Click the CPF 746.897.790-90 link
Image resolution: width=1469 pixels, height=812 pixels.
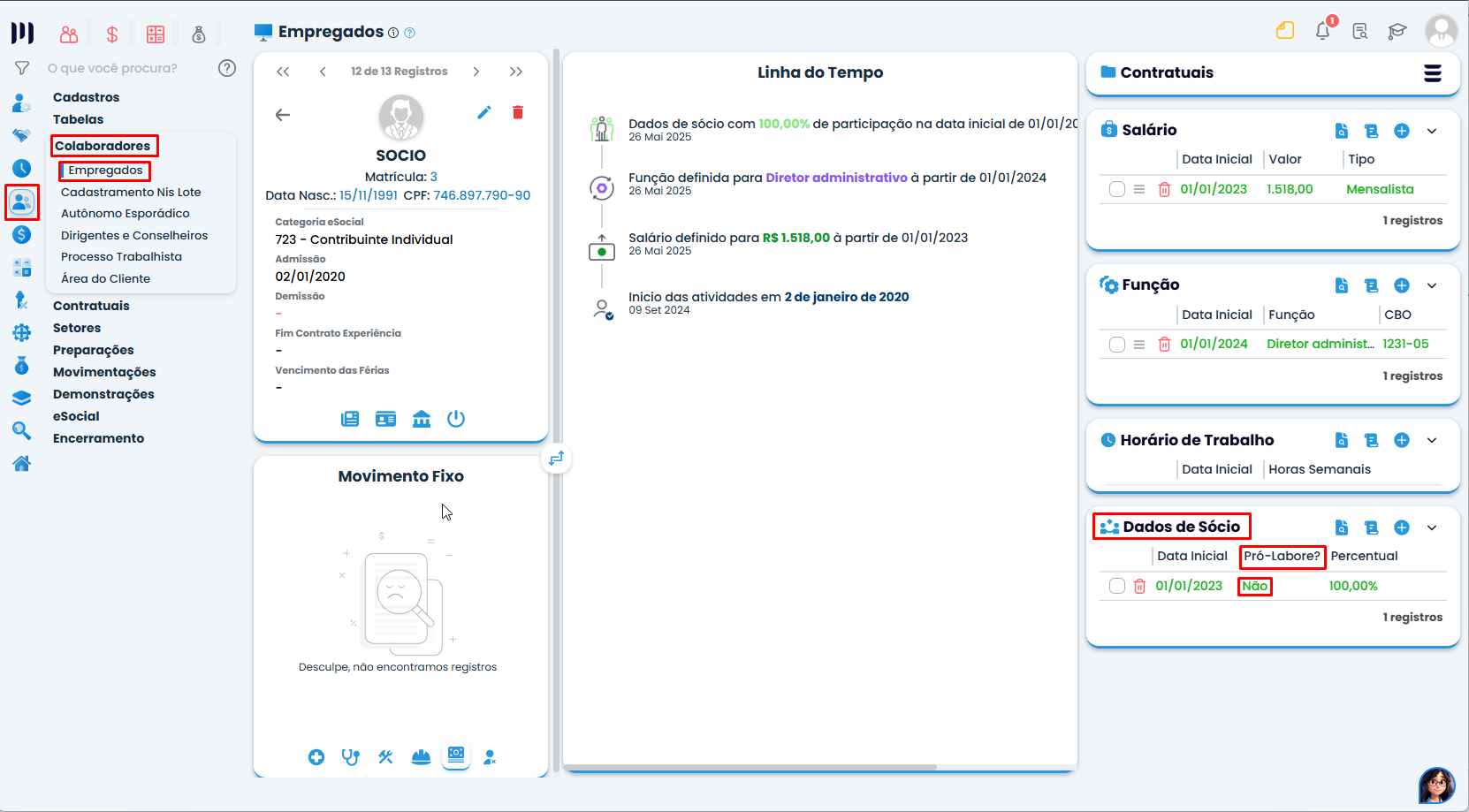482,195
